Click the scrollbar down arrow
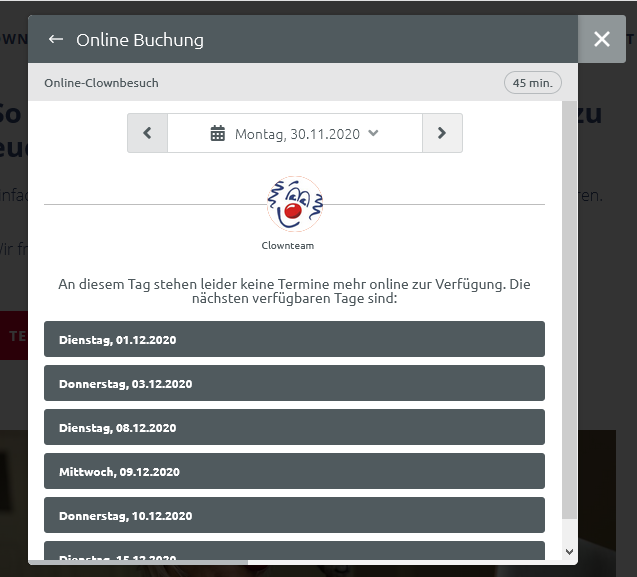 (x=569, y=551)
